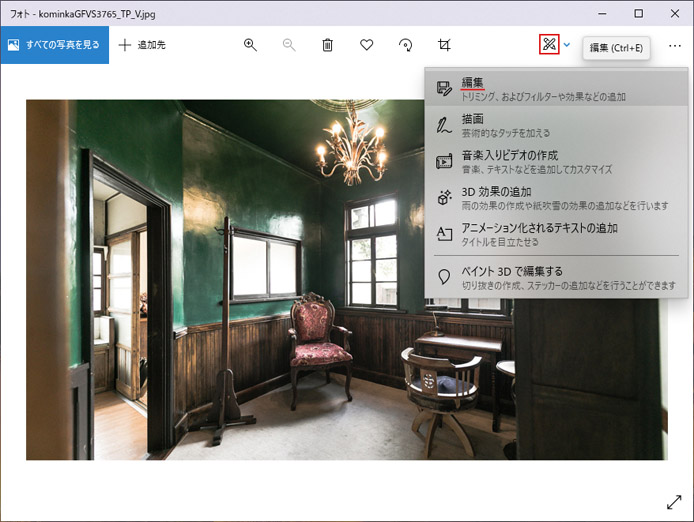Click the zoom out magnifier icon

pyautogui.click(x=289, y=45)
